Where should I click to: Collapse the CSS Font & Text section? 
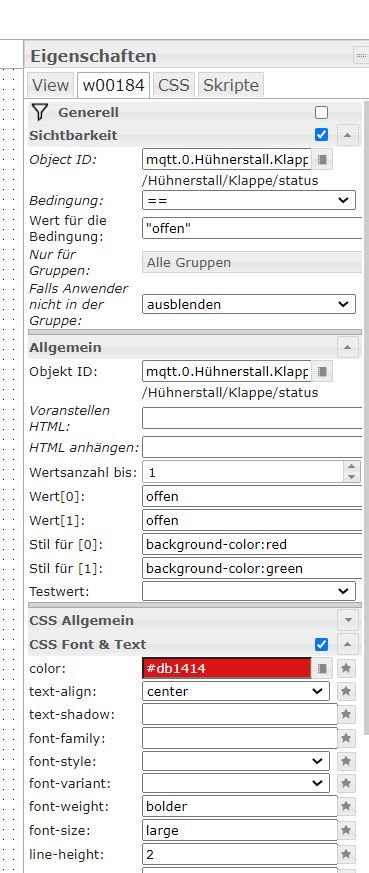(348, 645)
